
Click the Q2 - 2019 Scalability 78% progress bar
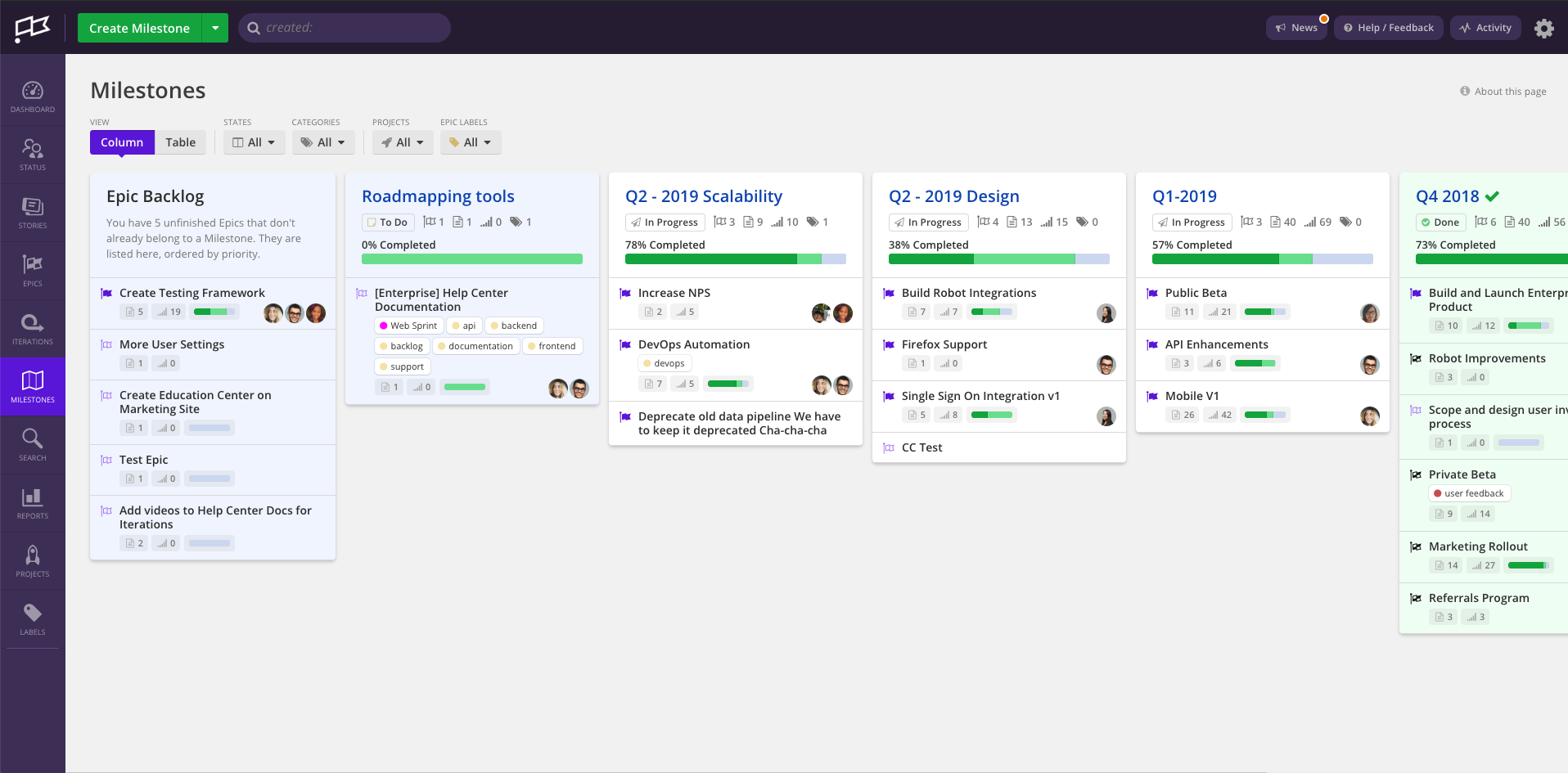[x=736, y=259]
